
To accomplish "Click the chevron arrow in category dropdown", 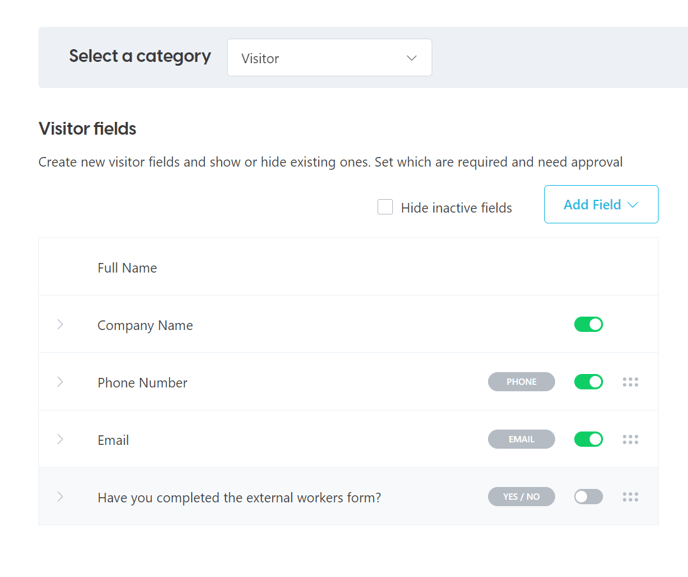I will [412, 58].
